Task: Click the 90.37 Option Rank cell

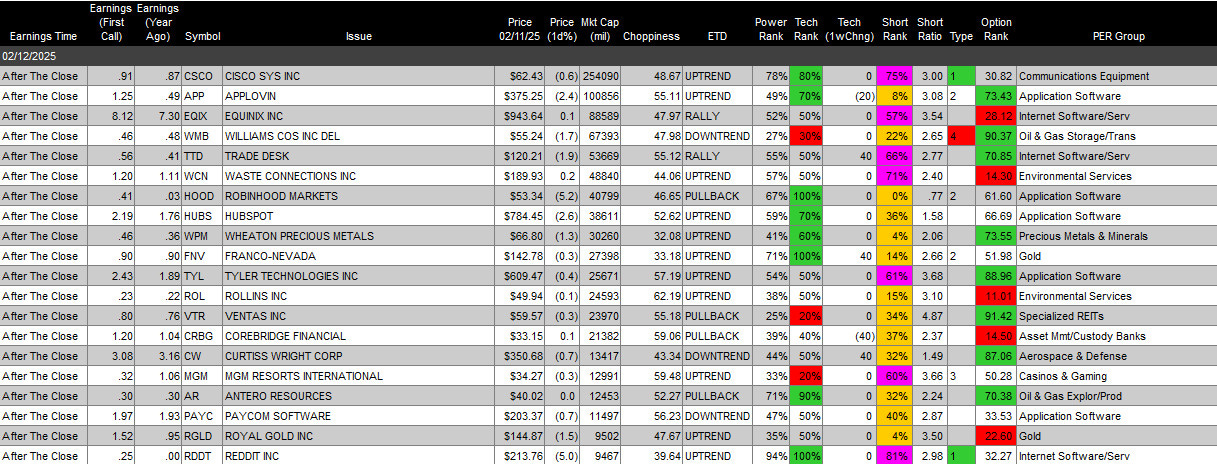Action: coord(996,136)
